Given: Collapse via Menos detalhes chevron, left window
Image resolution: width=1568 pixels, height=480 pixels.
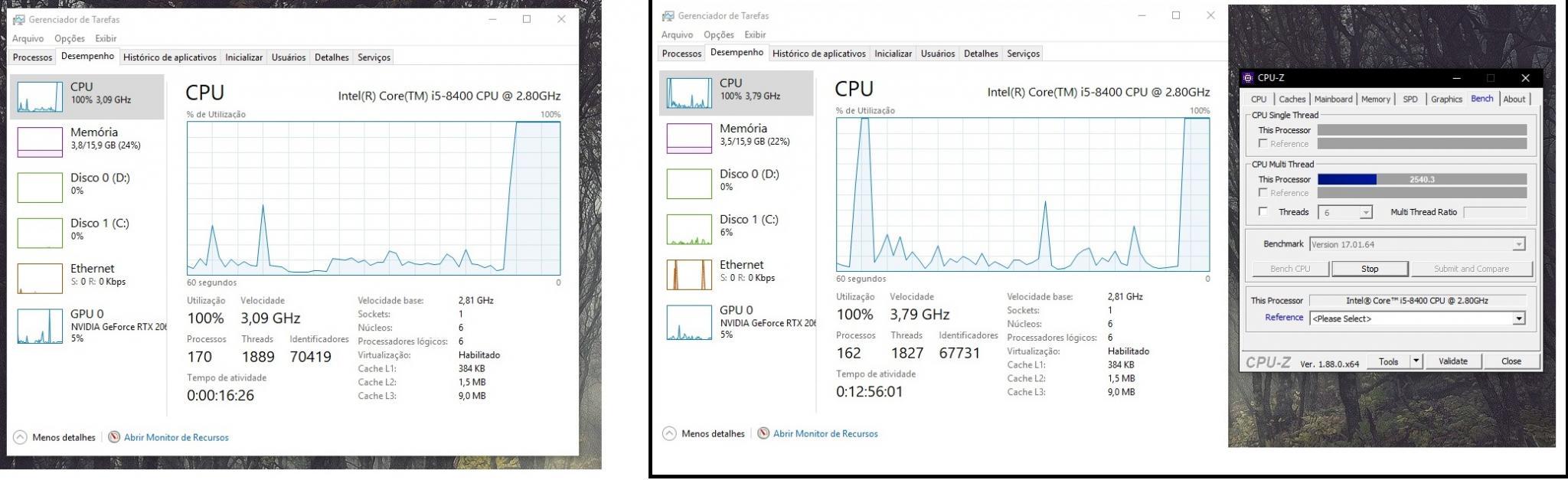Looking at the screenshot, I should (x=21, y=437).
